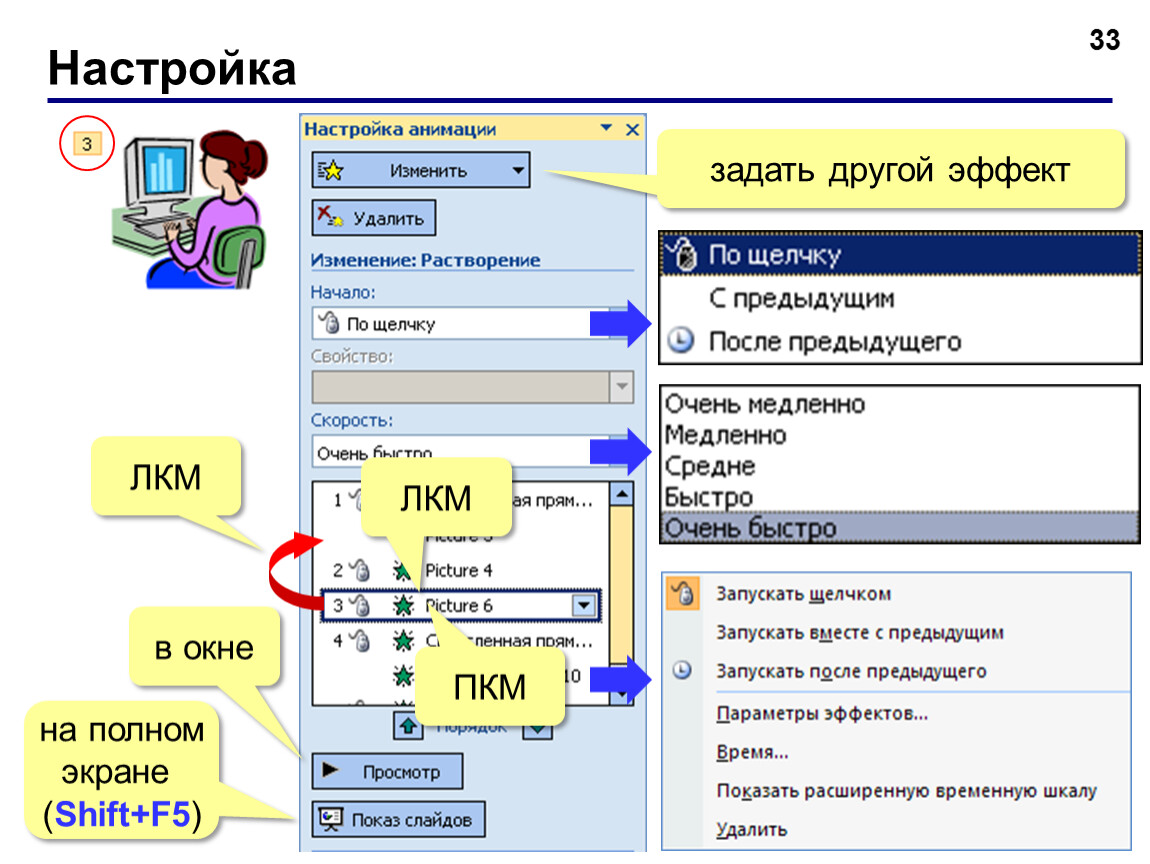Open Параметры эффектов from the context menu
Viewport: 1150px width, 864px height.
822,713
